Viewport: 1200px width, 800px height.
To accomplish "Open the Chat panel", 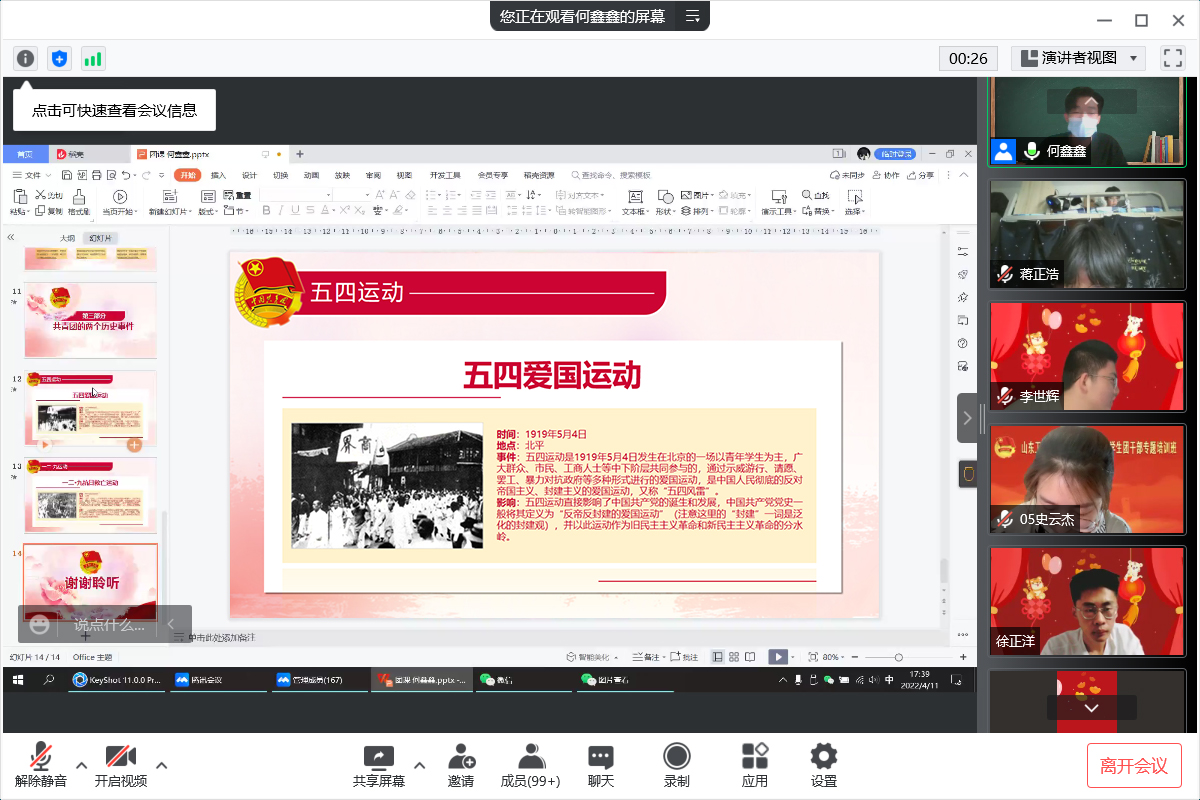I will click(600, 765).
